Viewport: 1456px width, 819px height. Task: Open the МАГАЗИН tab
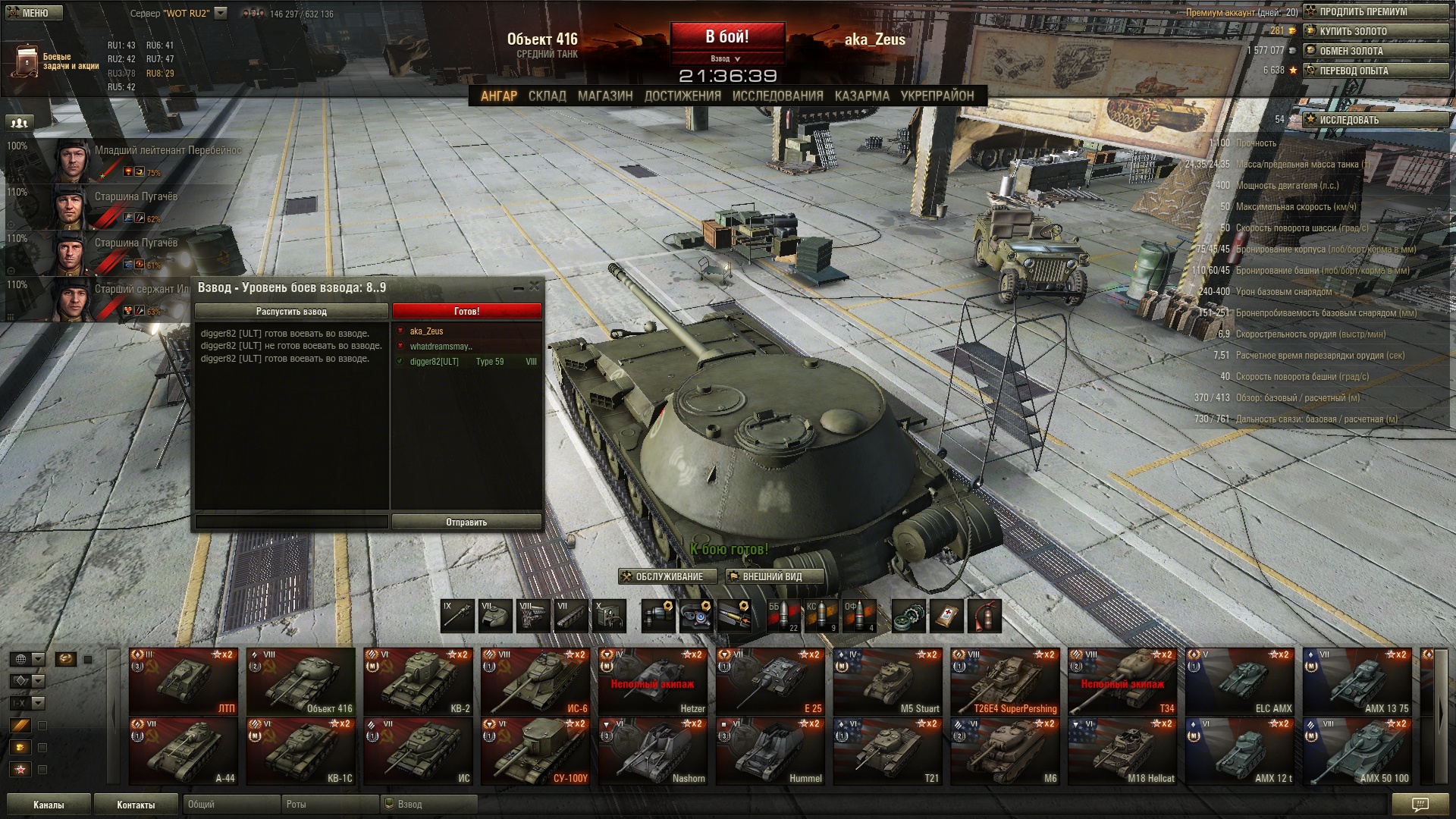(605, 96)
